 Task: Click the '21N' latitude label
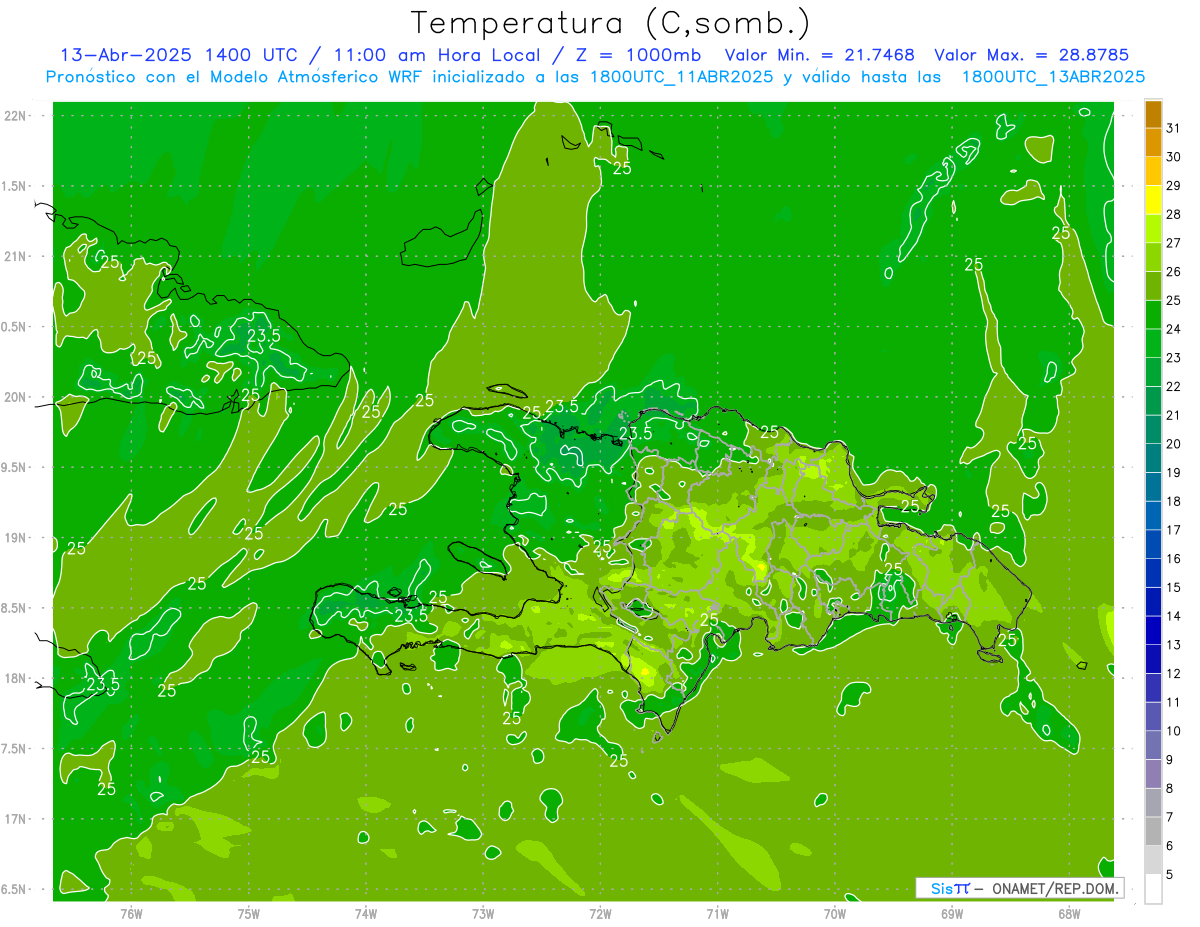[16, 256]
